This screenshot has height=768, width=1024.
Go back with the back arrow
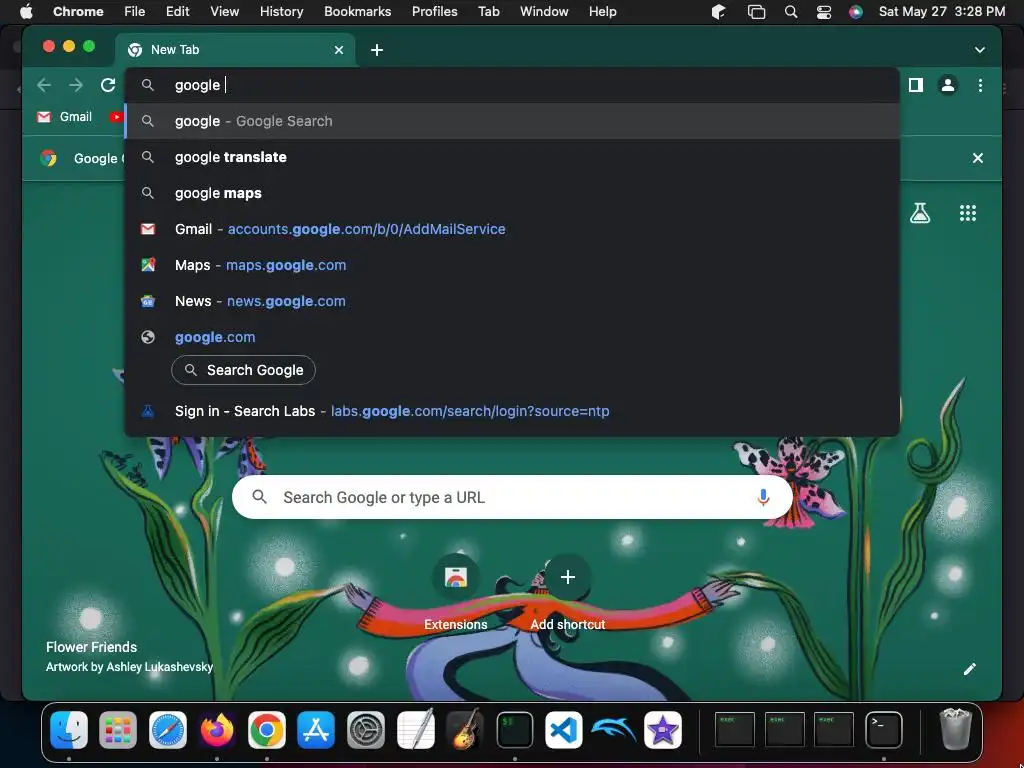pyautogui.click(x=44, y=85)
